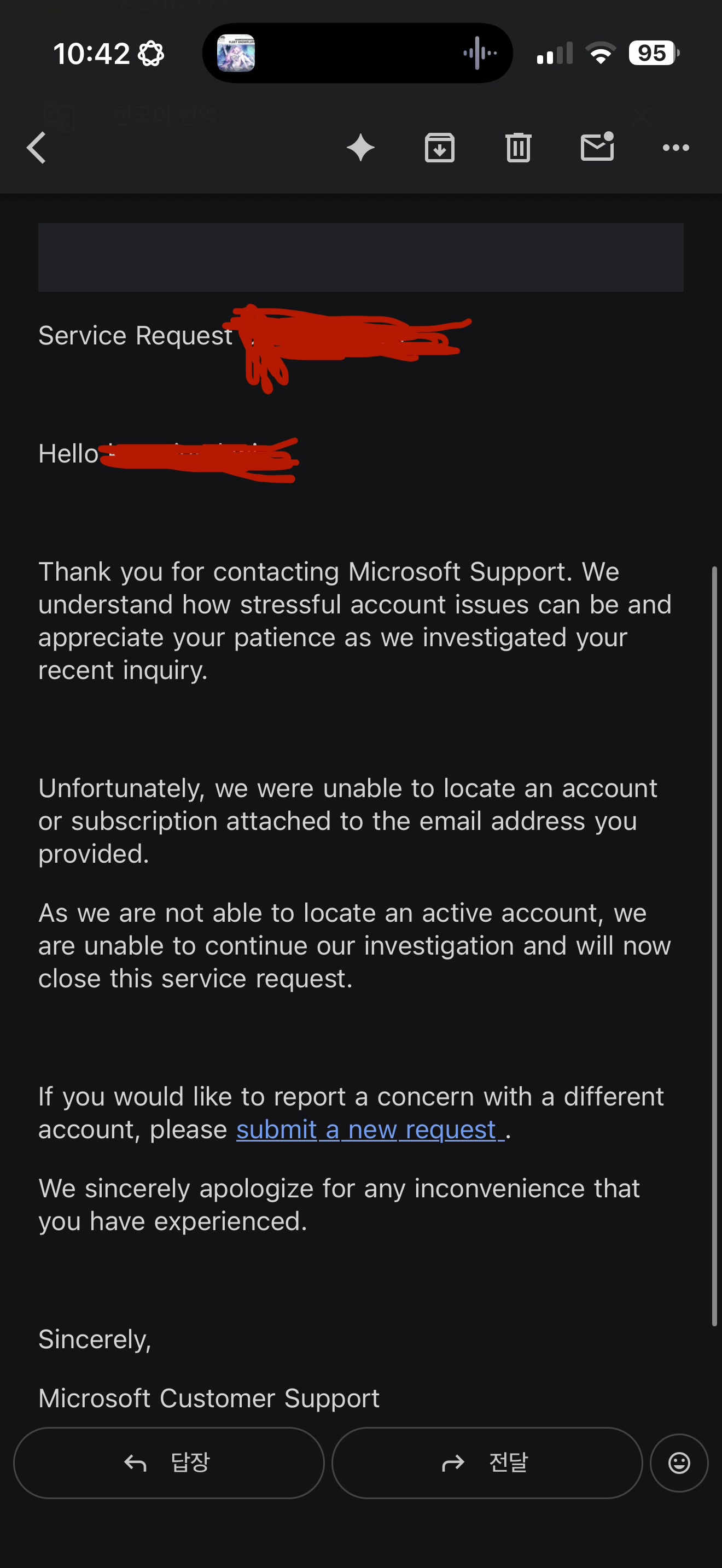This screenshot has width=722, height=1568.
Task: Tap the Microsoft Customer Support signature text
Action: click(x=209, y=1398)
